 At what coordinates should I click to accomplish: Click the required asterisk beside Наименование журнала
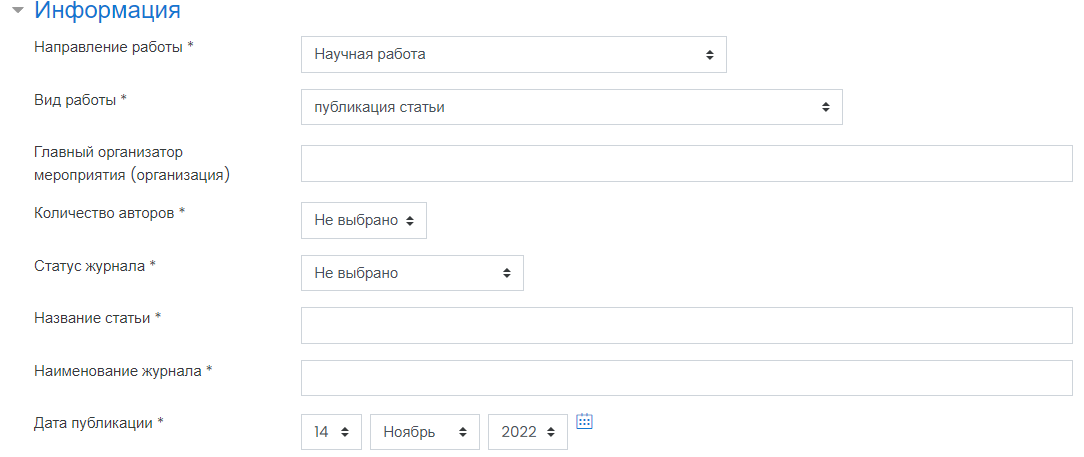(210, 370)
